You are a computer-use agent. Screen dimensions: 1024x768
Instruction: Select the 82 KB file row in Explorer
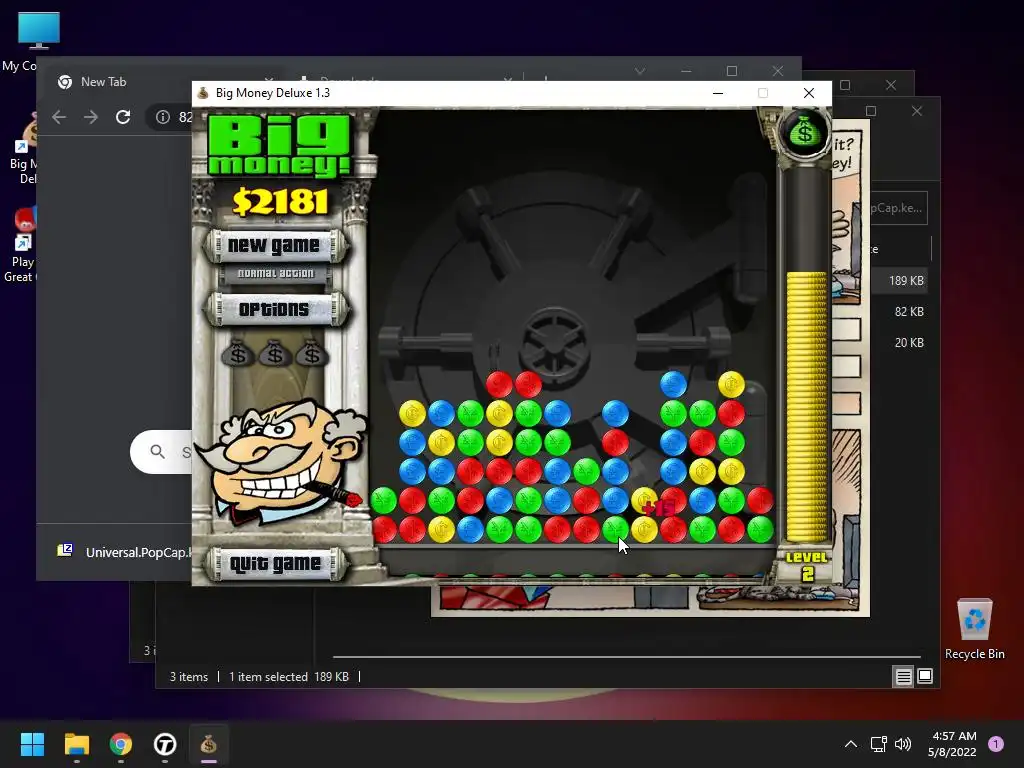(908, 312)
